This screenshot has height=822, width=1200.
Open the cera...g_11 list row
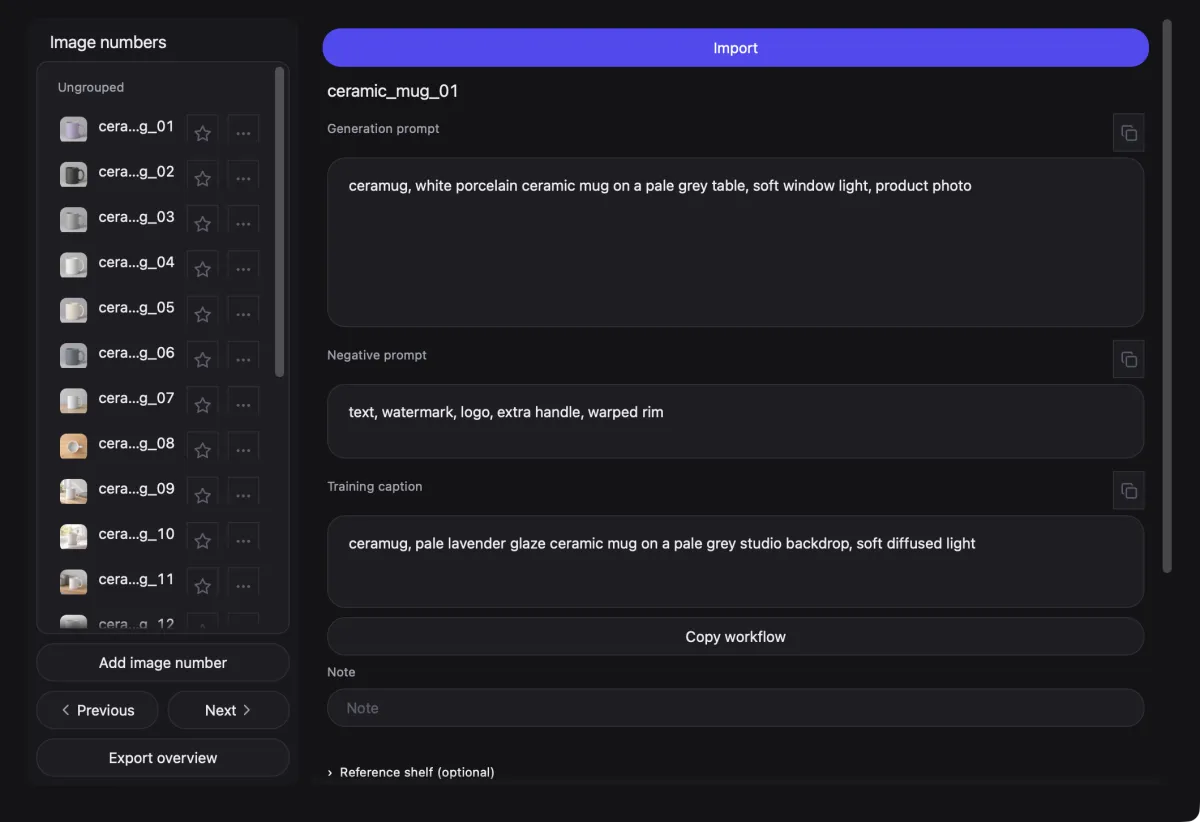pyautogui.click(x=159, y=582)
